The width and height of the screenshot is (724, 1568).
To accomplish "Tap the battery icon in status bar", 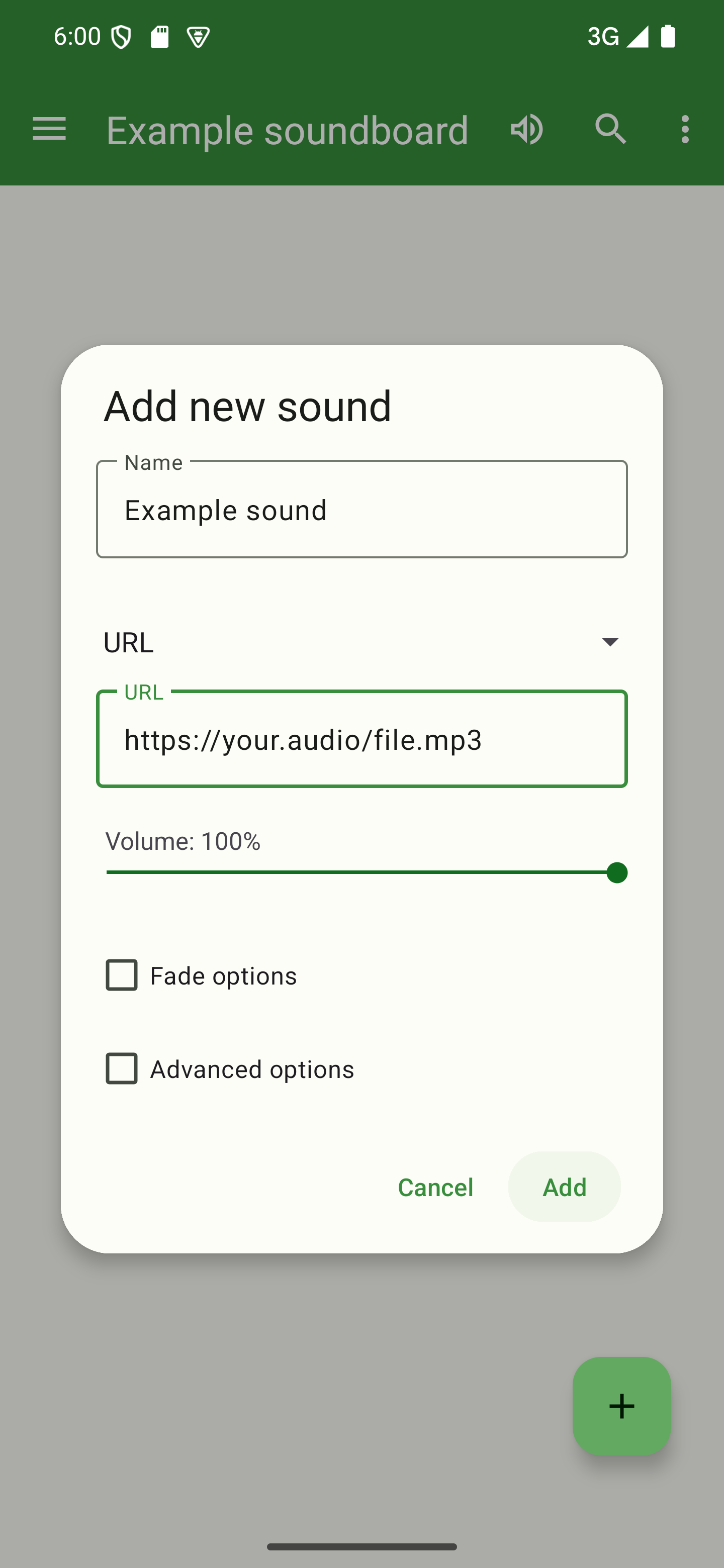I will point(668,37).
